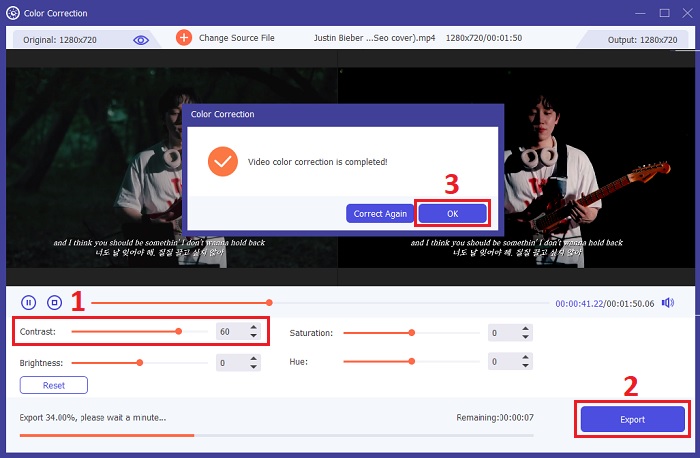Screen dimensions: 700x458
Task: Click the original video preview pane
Action: point(172,167)
